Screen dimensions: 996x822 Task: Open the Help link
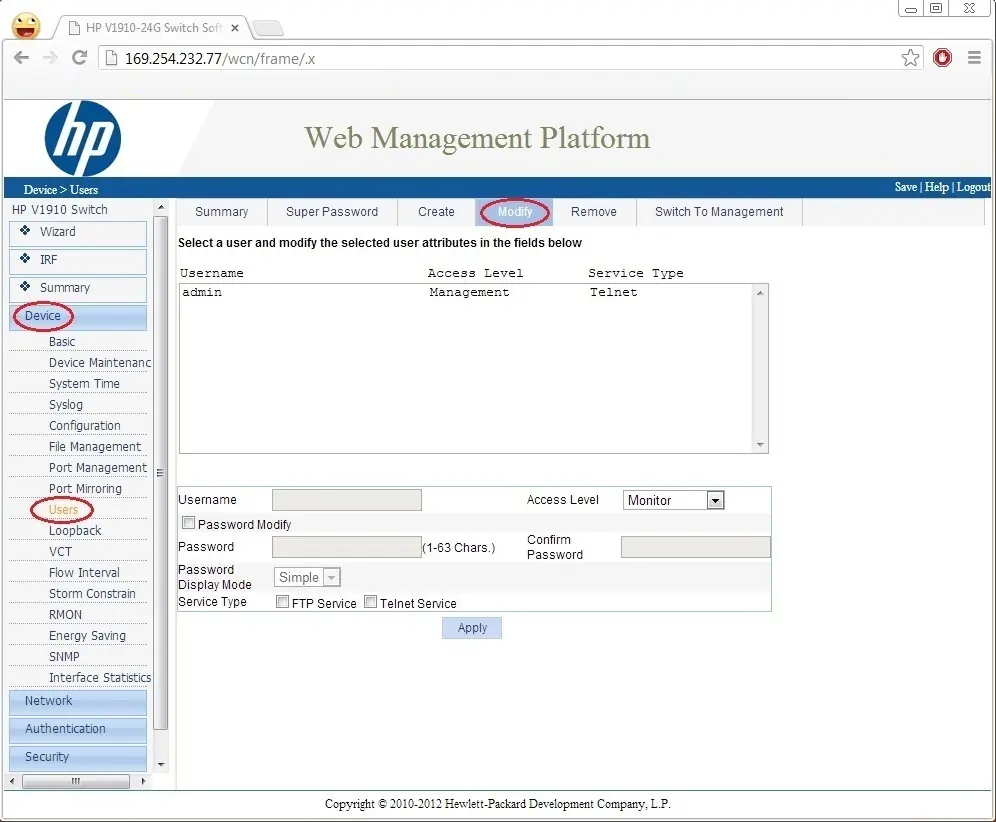point(936,187)
